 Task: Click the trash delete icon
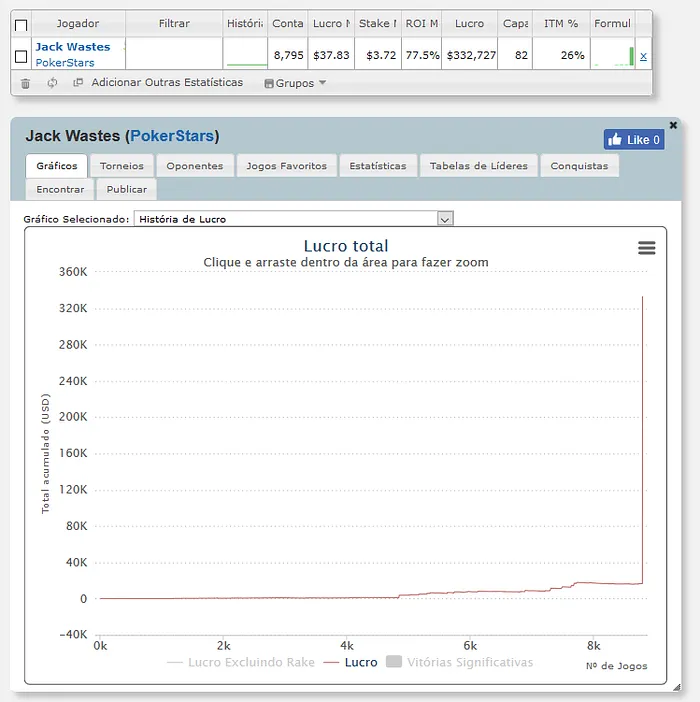[x=26, y=83]
